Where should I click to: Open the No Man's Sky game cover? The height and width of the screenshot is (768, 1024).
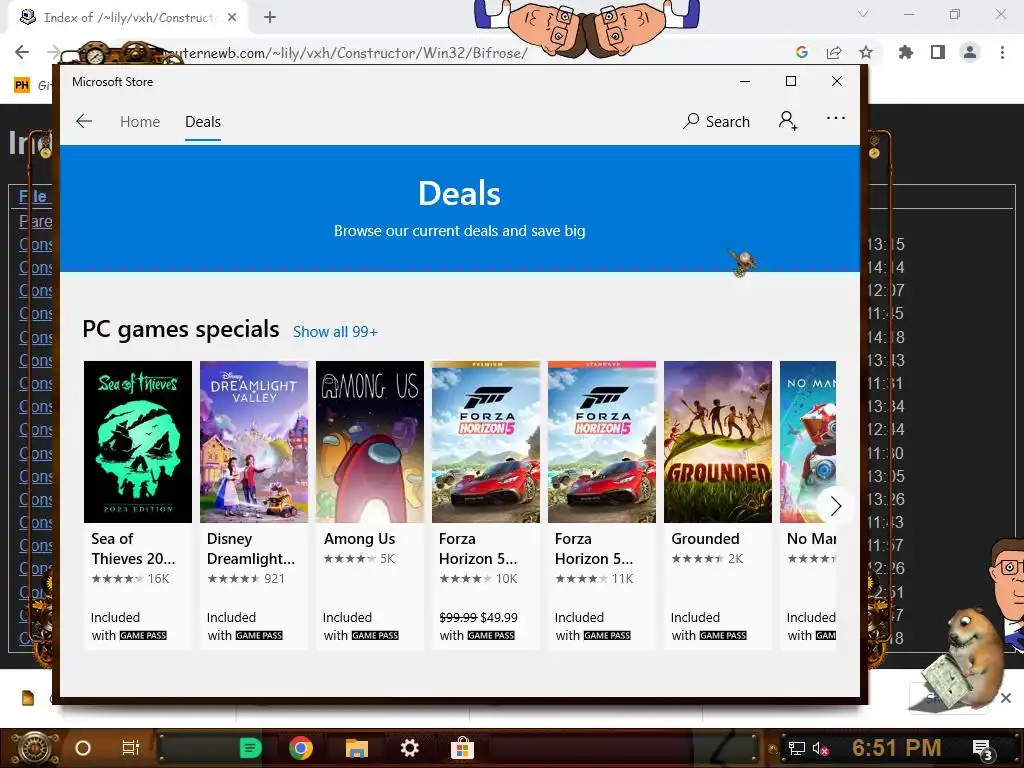click(x=808, y=441)
